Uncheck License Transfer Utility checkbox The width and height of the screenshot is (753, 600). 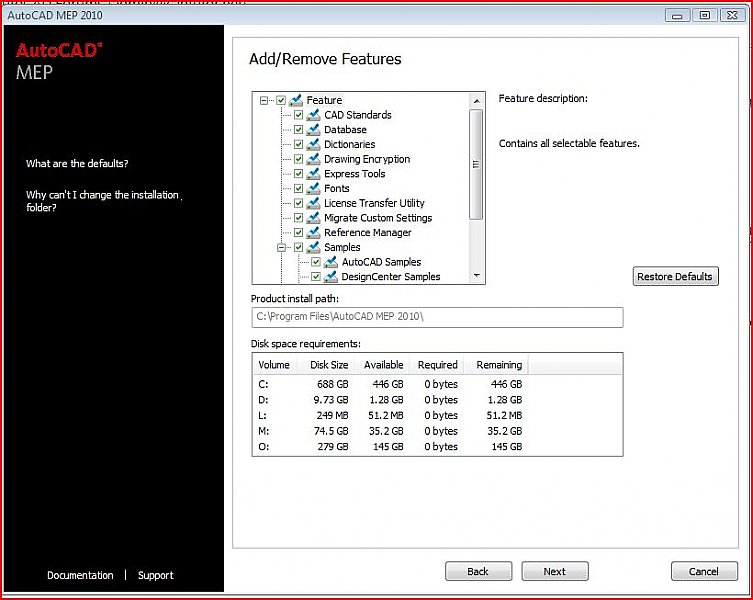pos(298,203)
